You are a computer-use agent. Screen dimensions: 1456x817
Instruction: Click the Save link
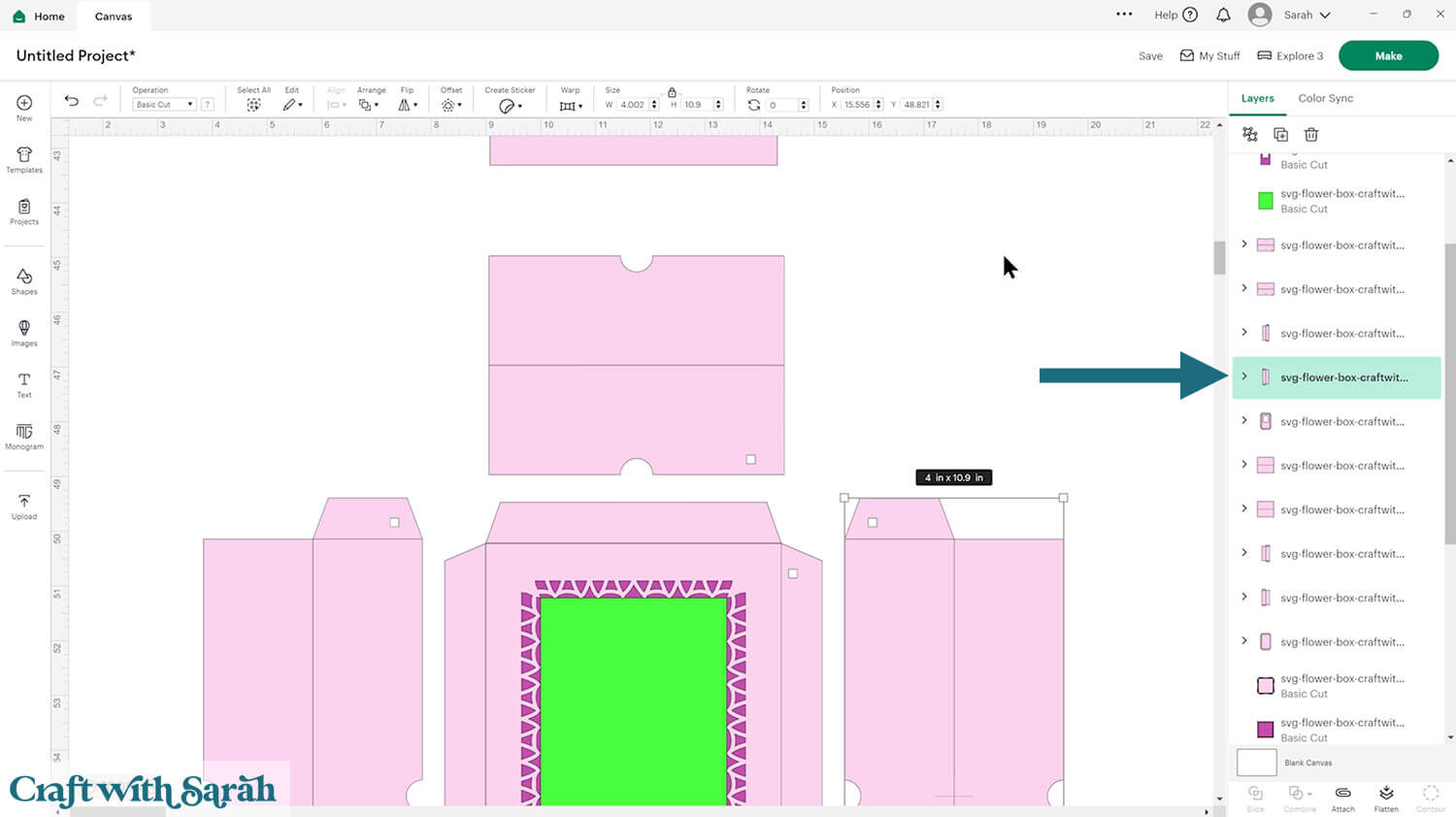pyautogui.click(x=1150, y=56)
